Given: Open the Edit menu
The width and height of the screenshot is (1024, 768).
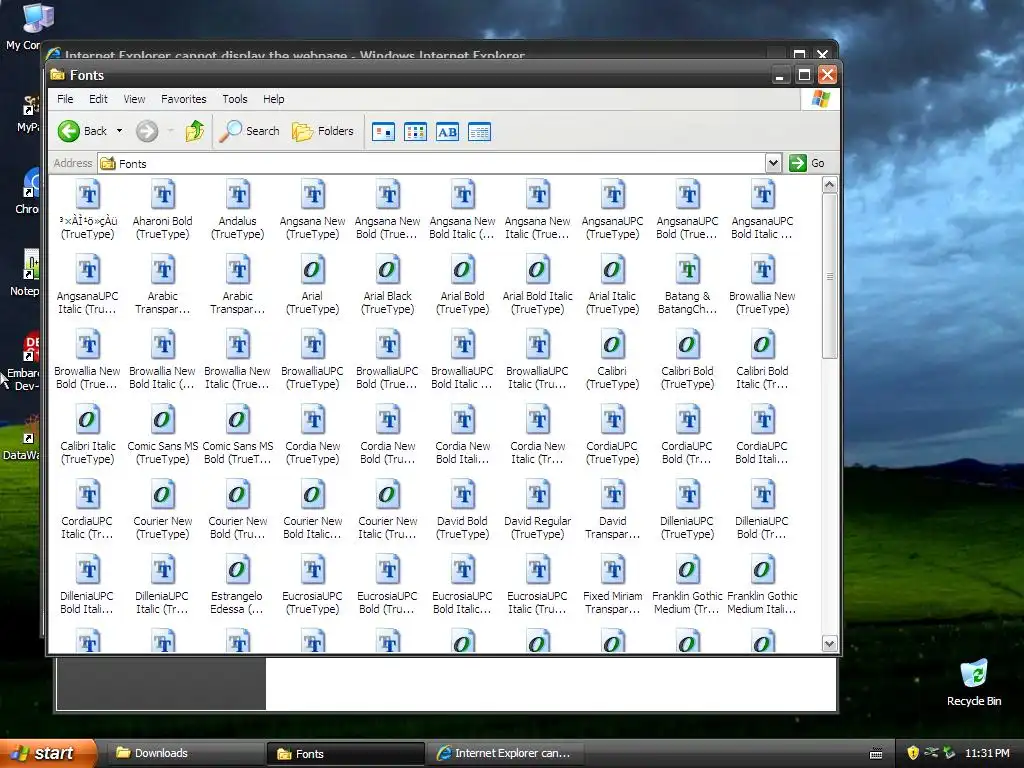Looking at the screenshot, I should (x=99, y=99).
